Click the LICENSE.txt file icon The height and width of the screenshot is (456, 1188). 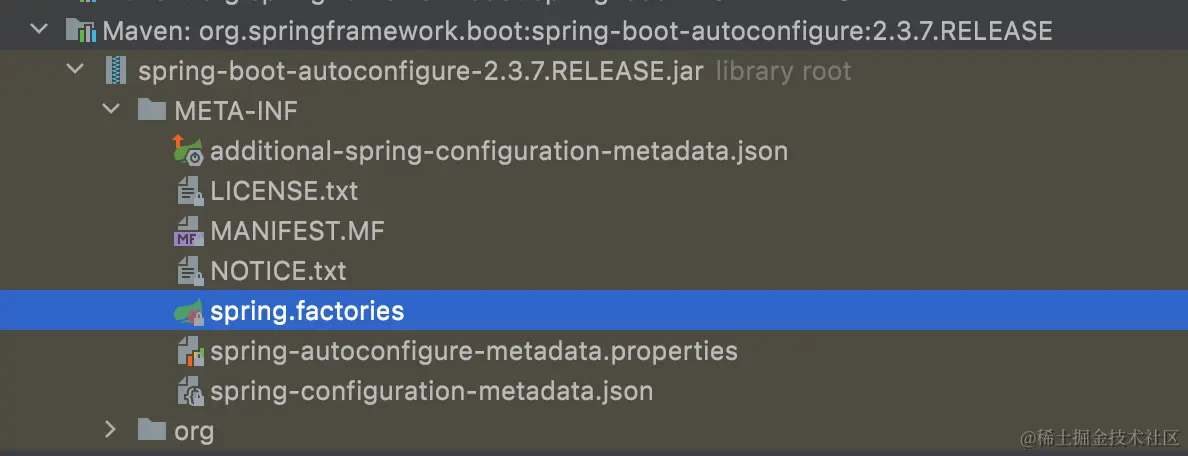tap(189, 190)
